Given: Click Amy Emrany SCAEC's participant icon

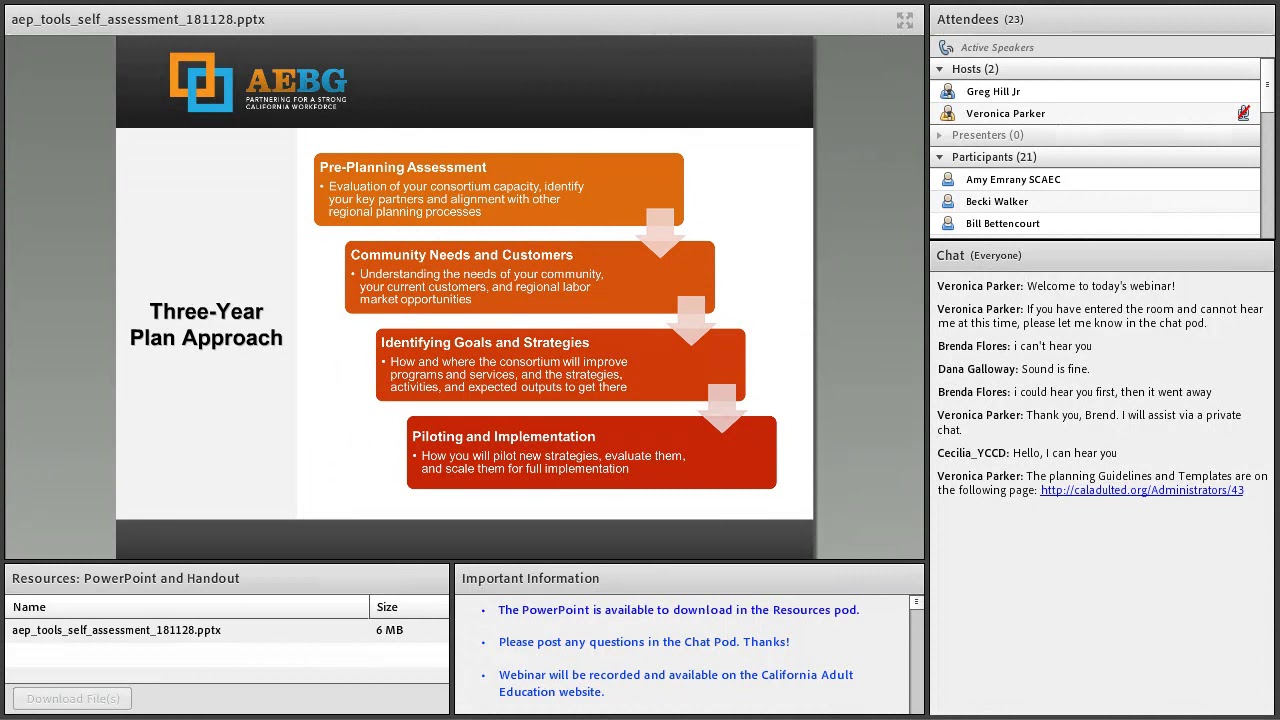Looking at the screenshot, I should coord(947,179).
